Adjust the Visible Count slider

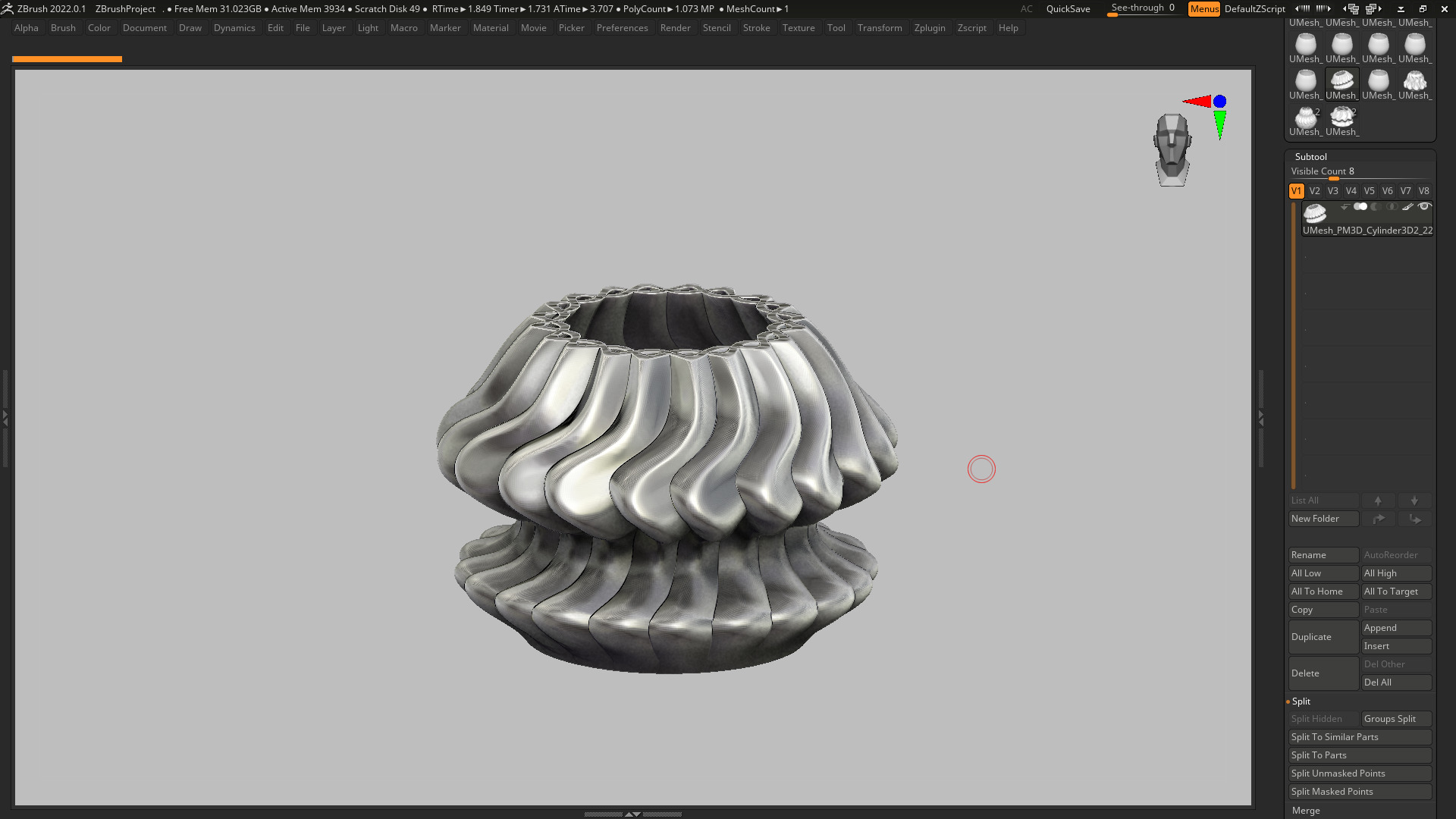(1360, 173)
